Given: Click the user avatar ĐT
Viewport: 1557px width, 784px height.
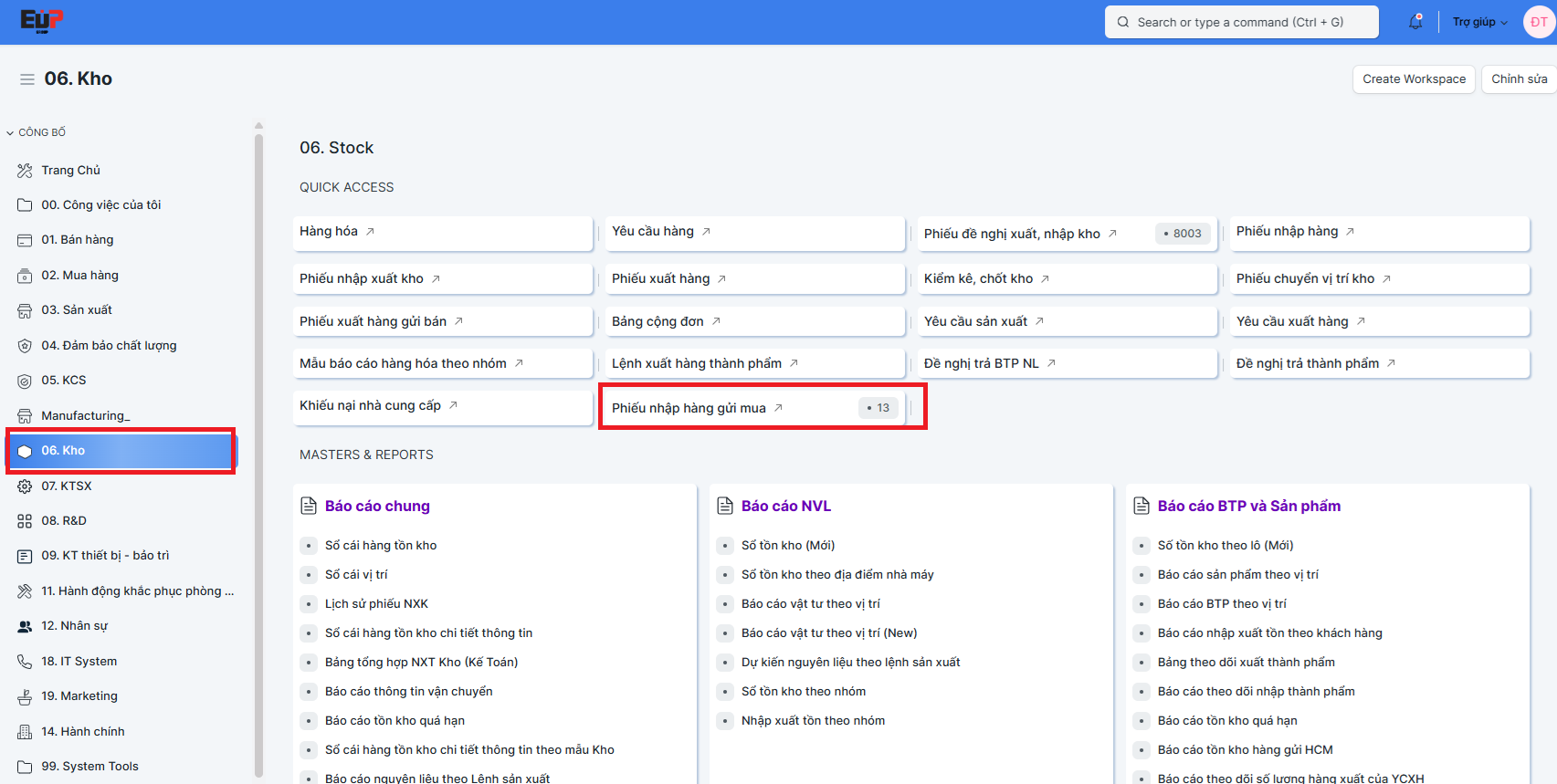Looking at the screenshot, I should pos(1539,22).
